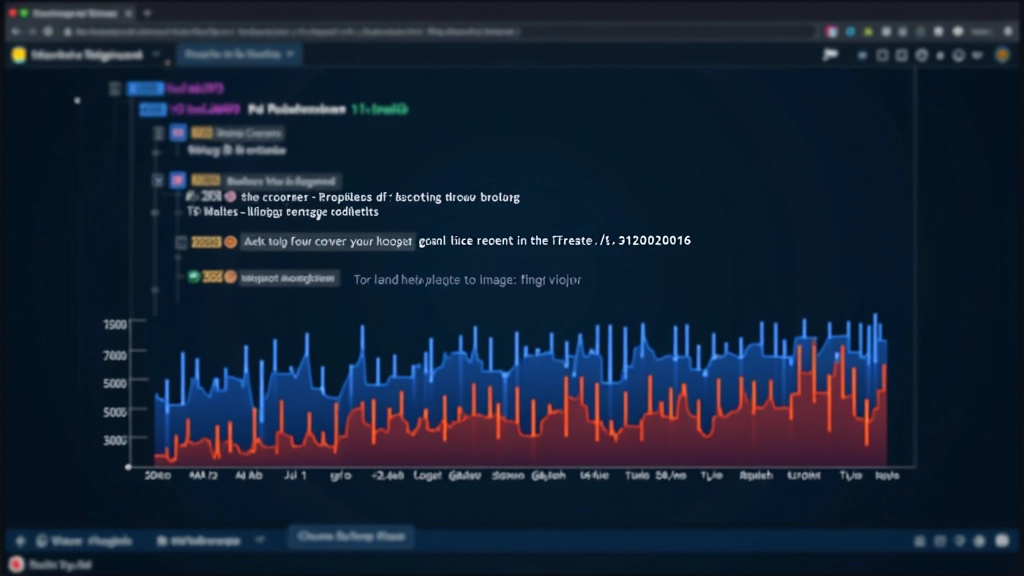1024x576 pixels.
Task: Click the highlighted button in the bottom center bar
Action: click(x=351, y=538)
